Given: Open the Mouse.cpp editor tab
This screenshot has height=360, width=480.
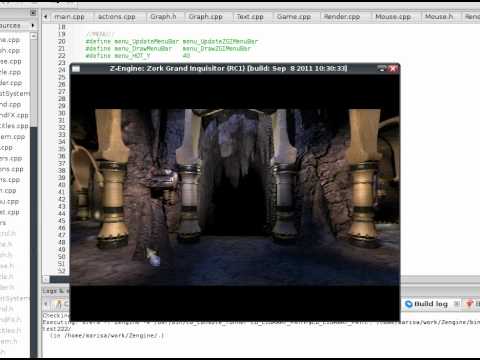Looking at the screenshot, I should coord(393,16).
